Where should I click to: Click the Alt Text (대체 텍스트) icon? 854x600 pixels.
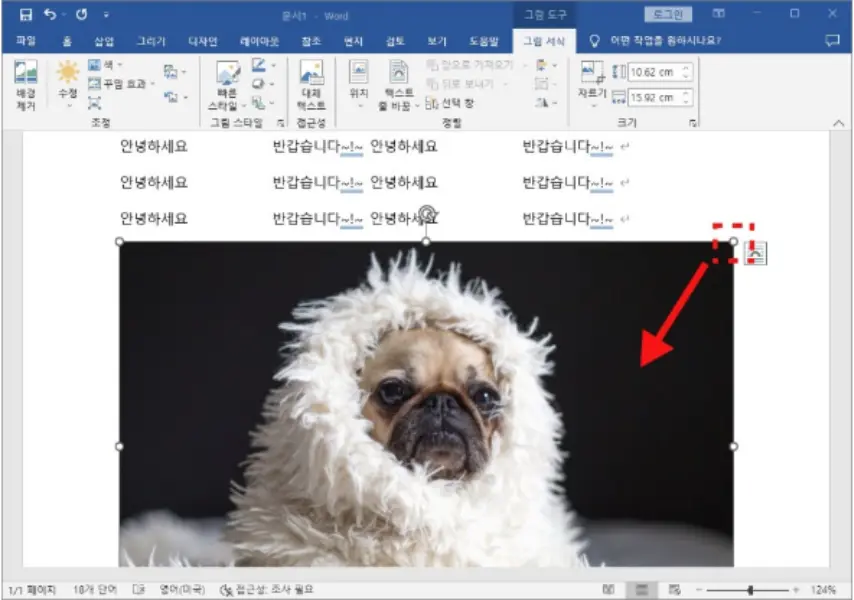[x=311, y=84]
